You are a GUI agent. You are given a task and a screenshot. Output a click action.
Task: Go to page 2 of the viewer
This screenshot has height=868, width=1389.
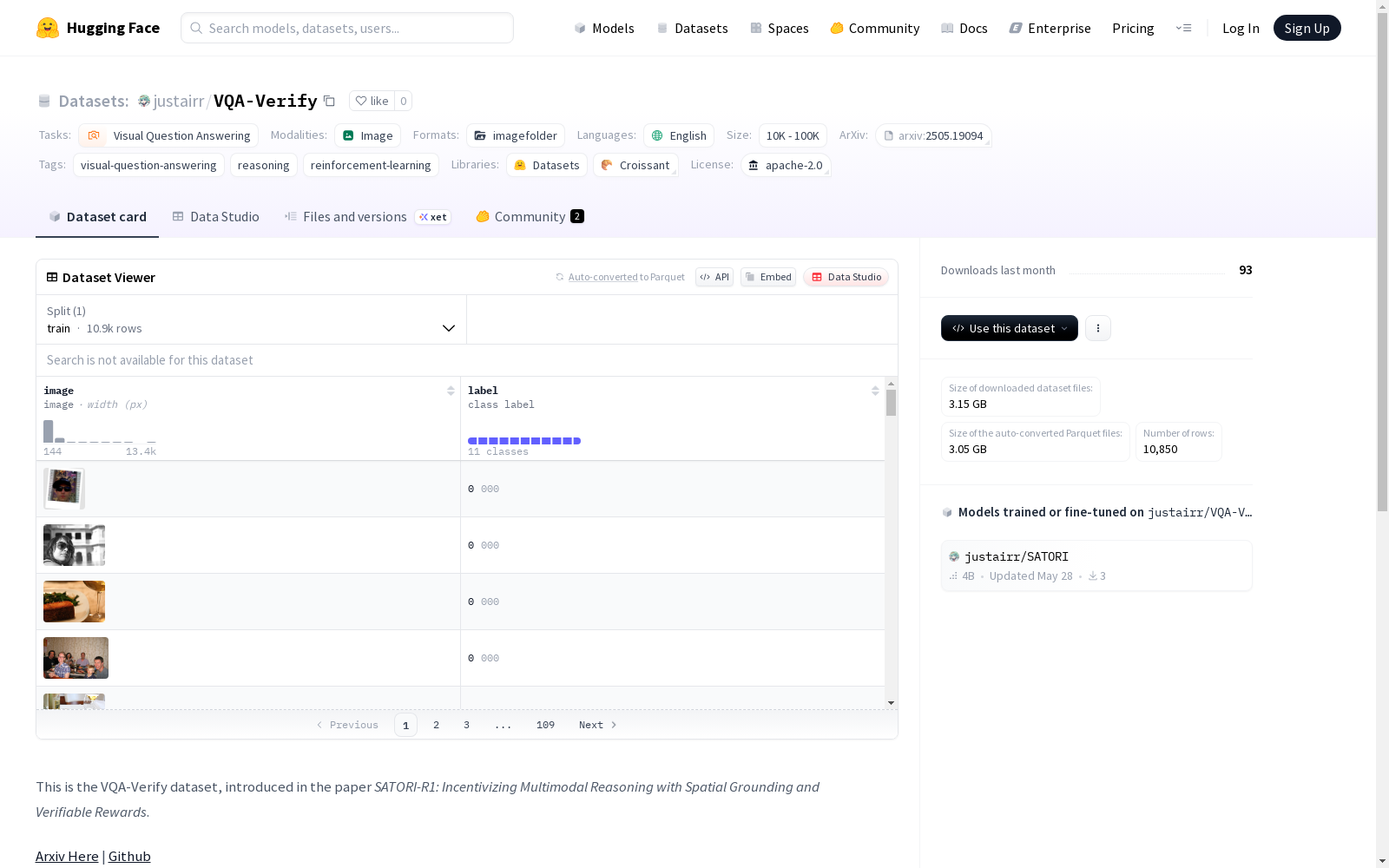436,725
